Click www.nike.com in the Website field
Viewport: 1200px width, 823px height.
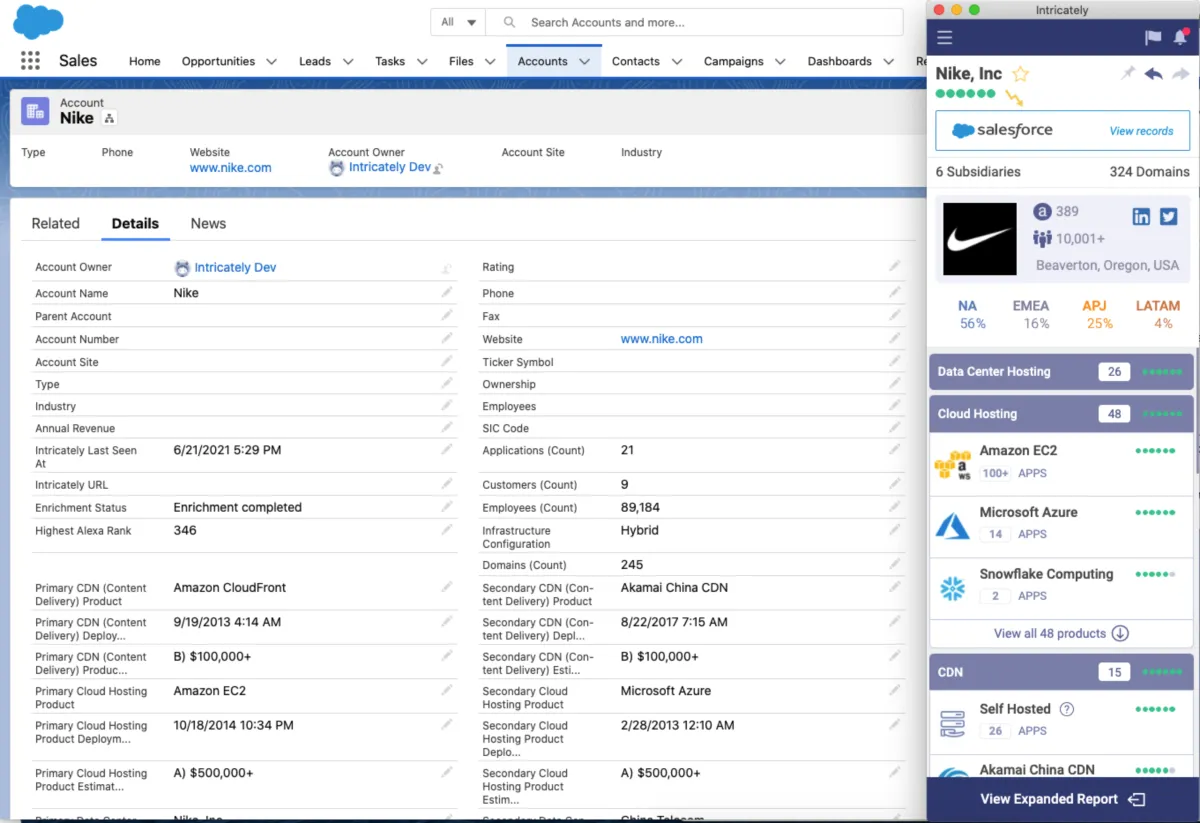pyautogui.click(x=661, y=339)
